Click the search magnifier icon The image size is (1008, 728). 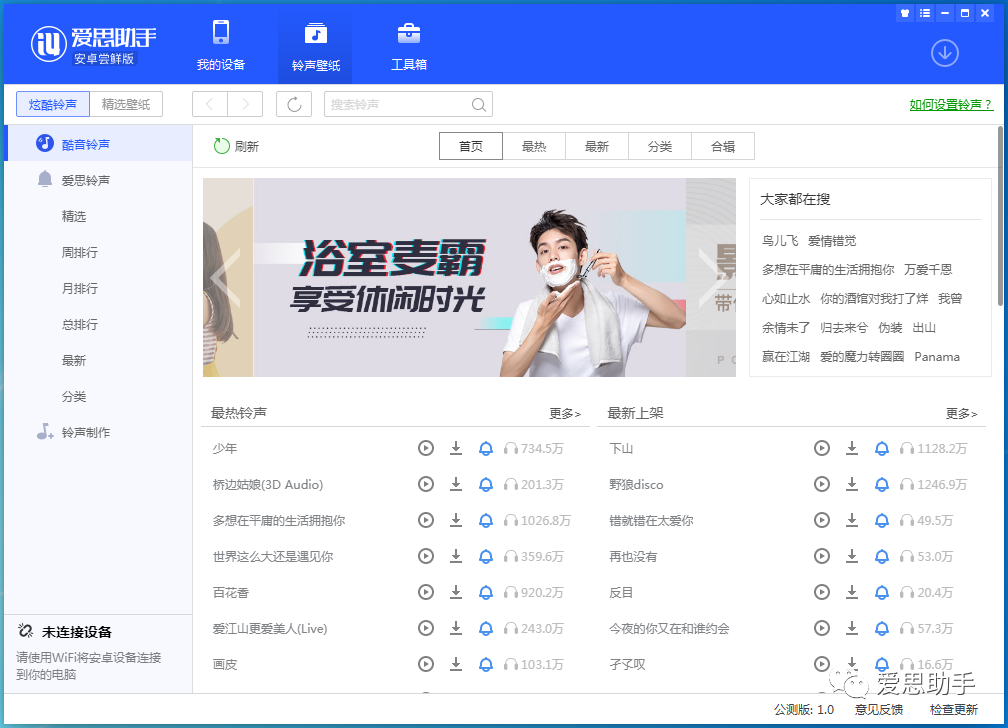478,104
